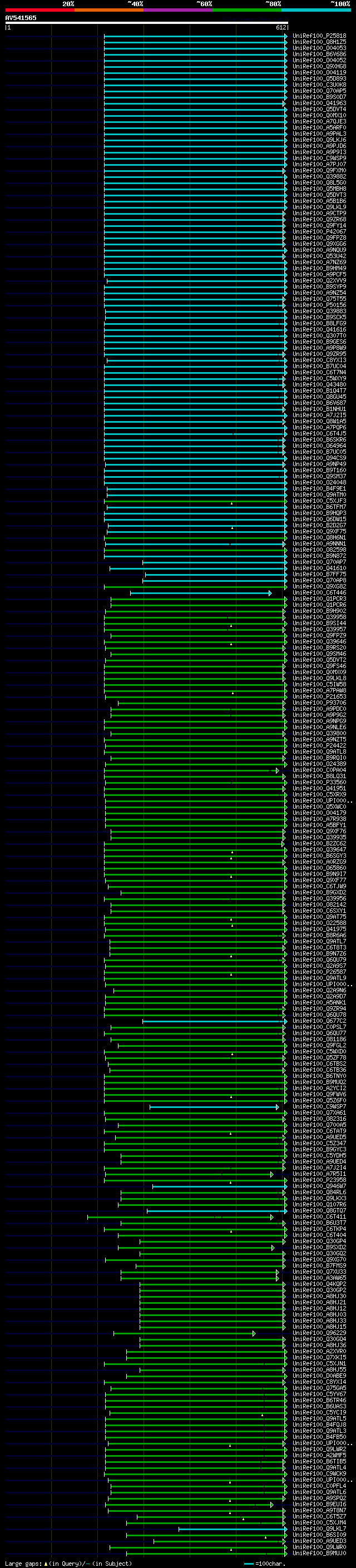Select the UniRef100_B1NHU1 label

coord(319,409)
